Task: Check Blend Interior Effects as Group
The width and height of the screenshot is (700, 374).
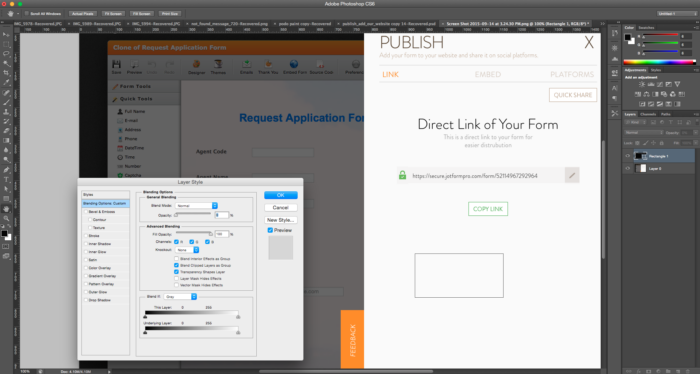Action: pyautogui.click(x=176, y=259)
